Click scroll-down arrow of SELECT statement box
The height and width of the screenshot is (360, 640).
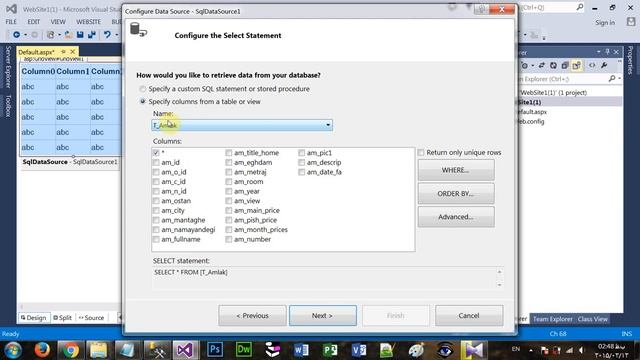click(x=499, y=284)
